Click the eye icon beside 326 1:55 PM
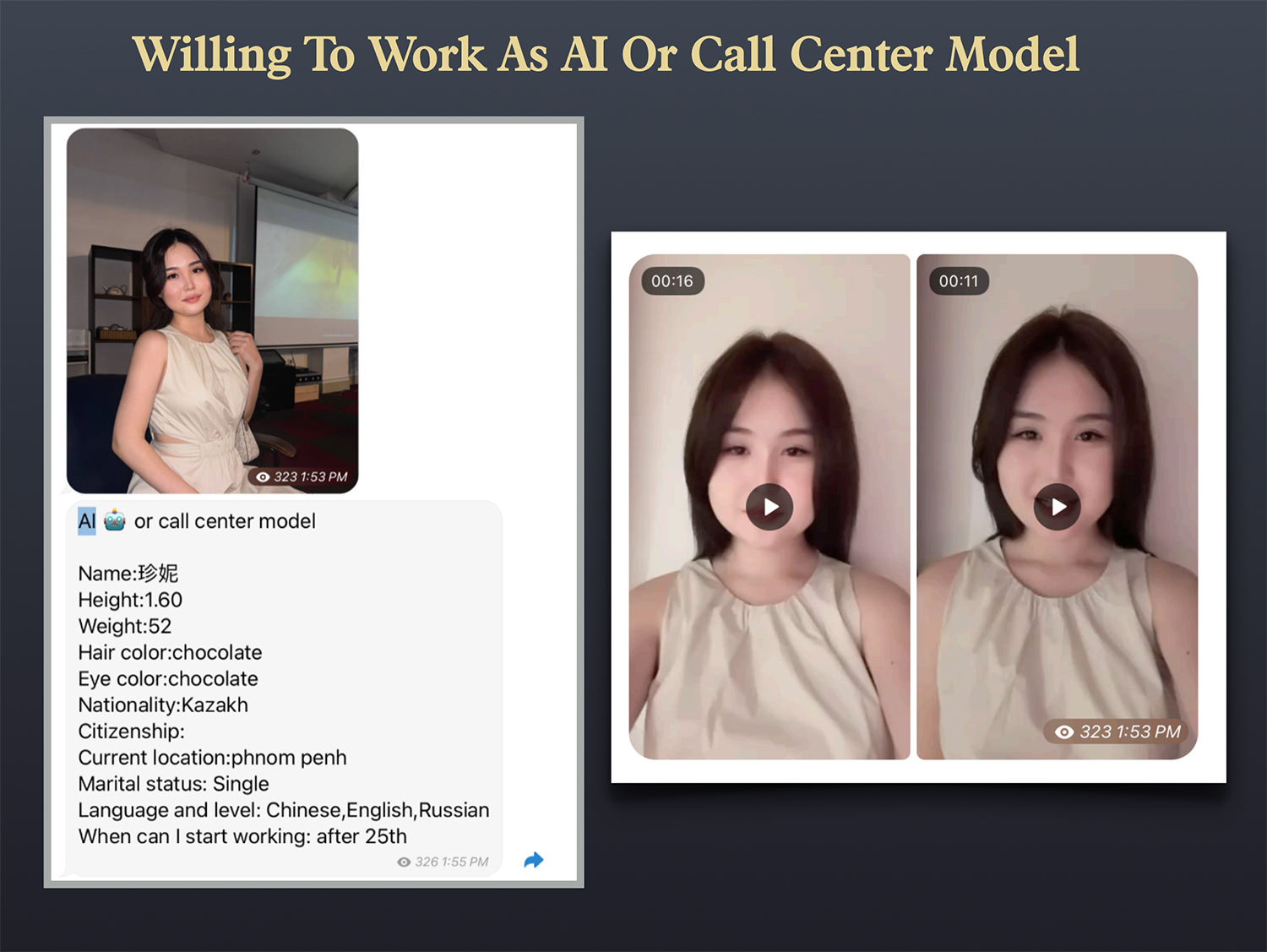Screen dimensions: 1267x952 tap(404, 862)
